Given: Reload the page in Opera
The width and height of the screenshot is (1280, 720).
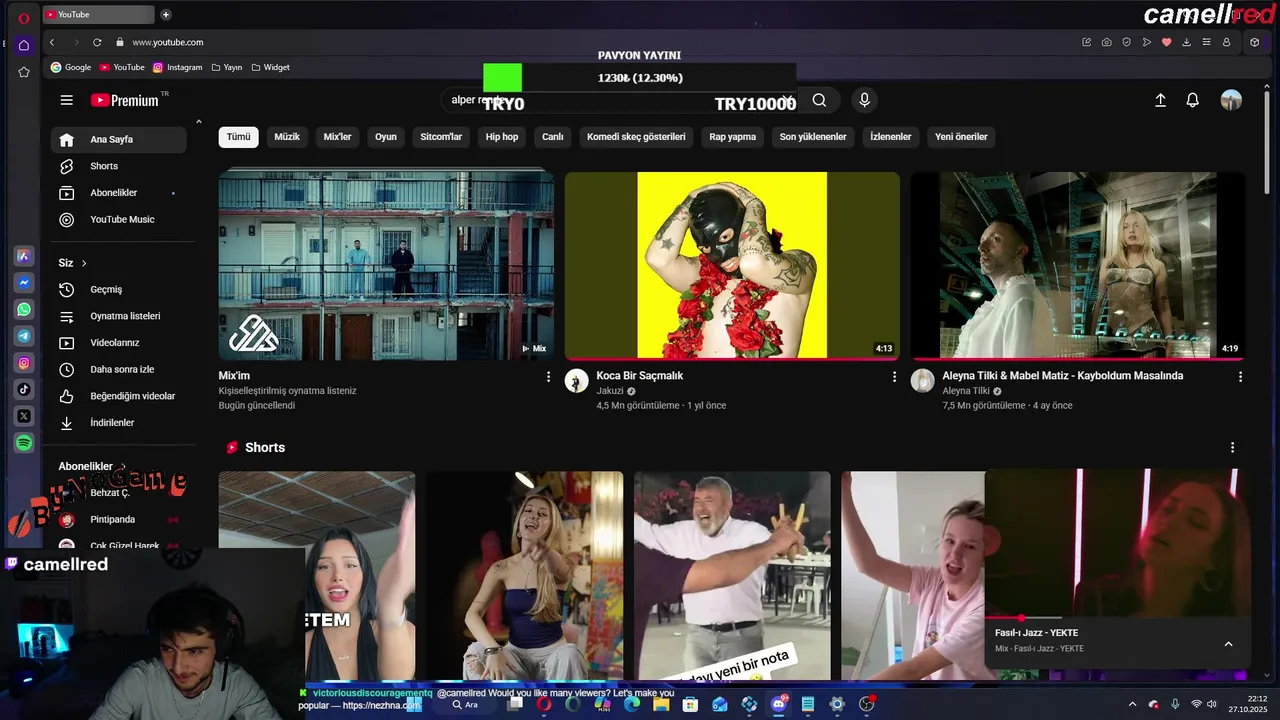Looking at the screenshot, I should tap(97, 42).
